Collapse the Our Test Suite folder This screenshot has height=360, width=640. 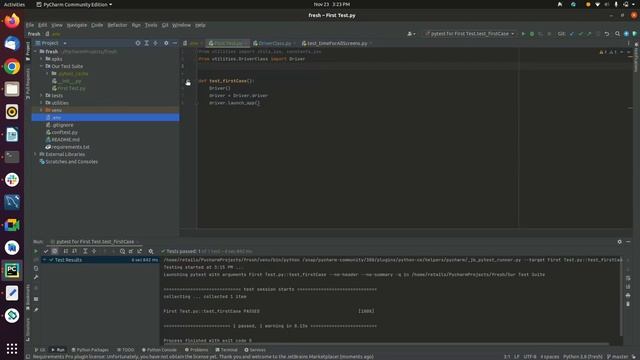pos(41,66)
